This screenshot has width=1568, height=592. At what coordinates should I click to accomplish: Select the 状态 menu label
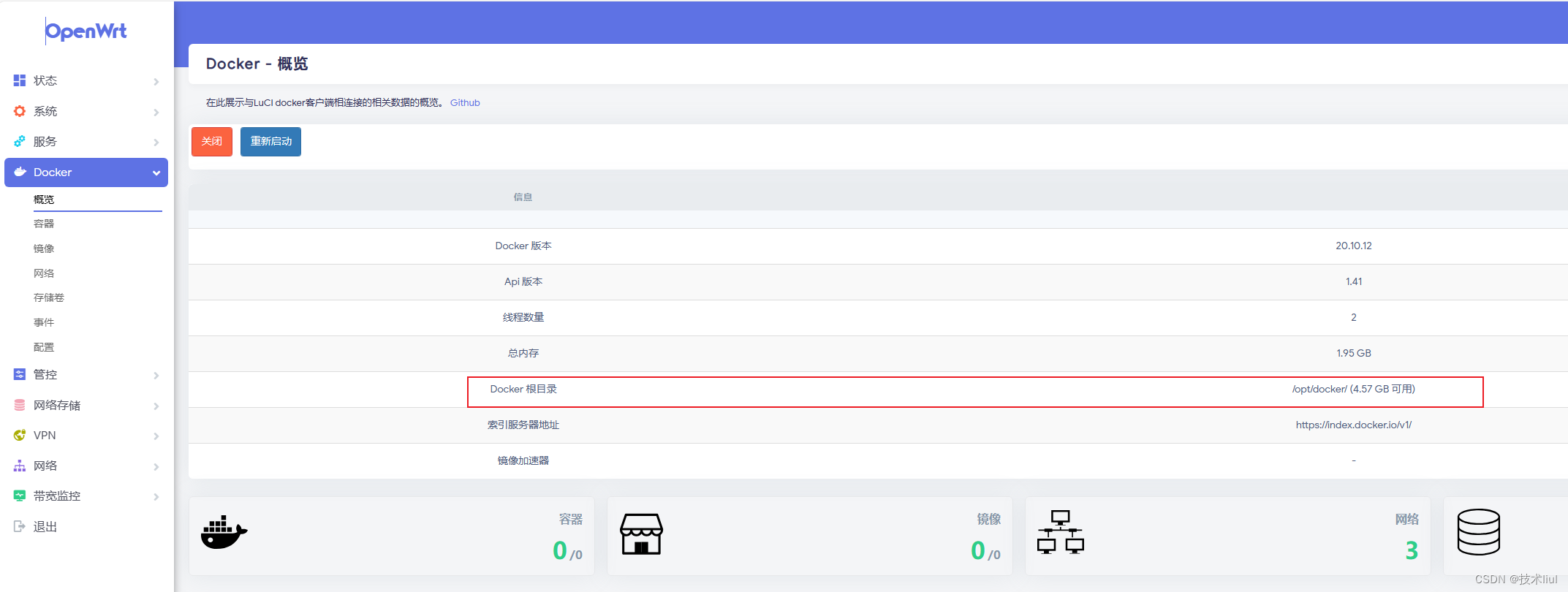45,80
